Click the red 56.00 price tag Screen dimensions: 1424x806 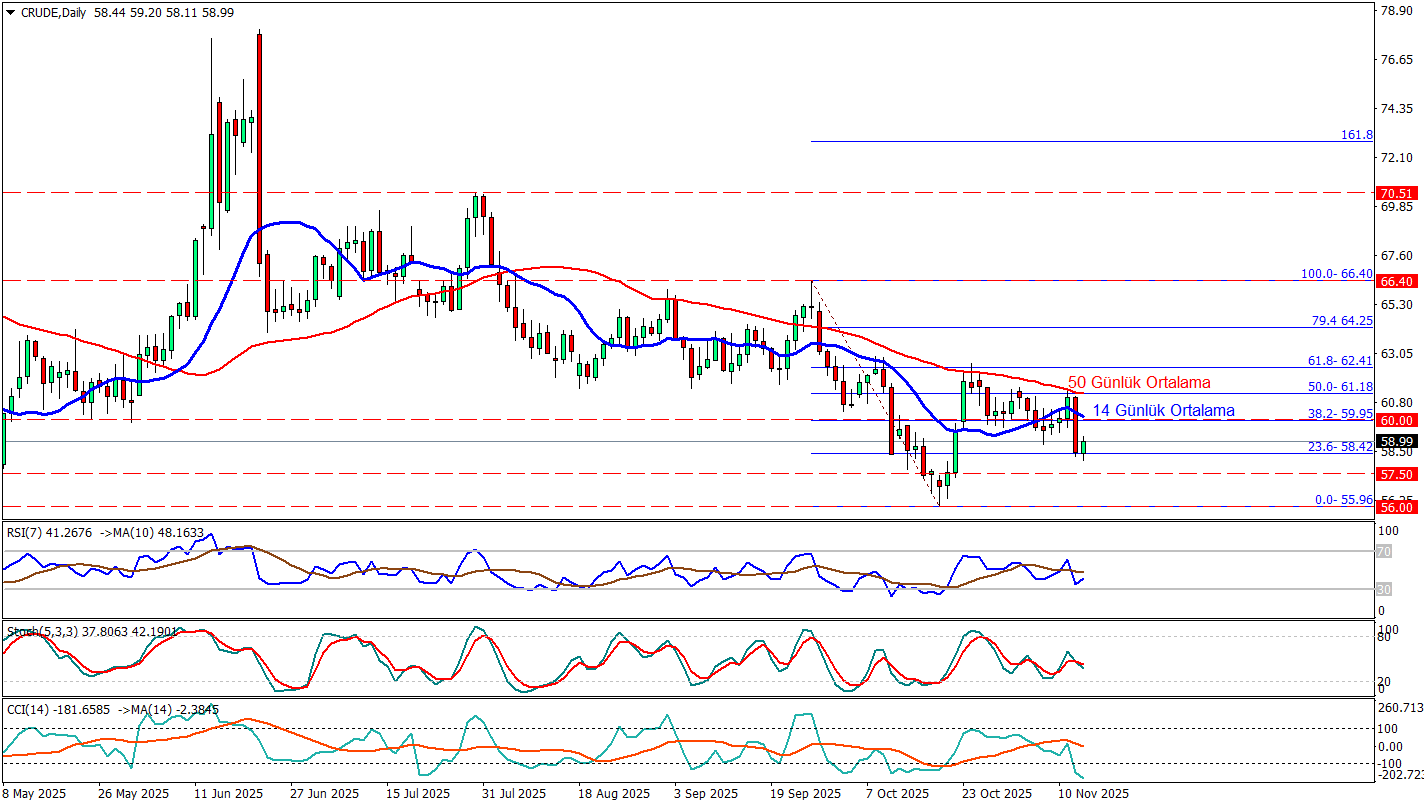1395,507
